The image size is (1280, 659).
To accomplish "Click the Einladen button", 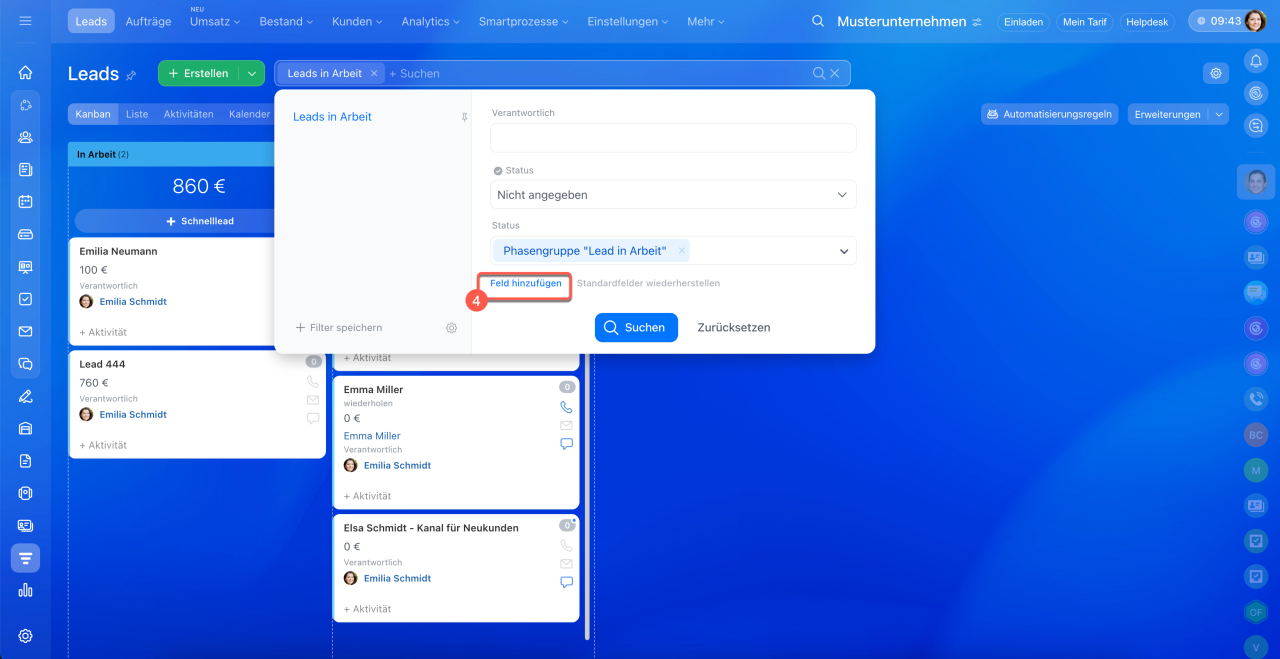I will click(x=1023, y=21).
